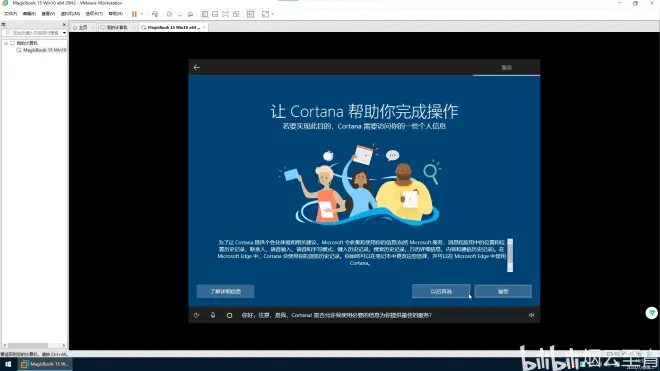Click the 接受 button

click(503, 291)
